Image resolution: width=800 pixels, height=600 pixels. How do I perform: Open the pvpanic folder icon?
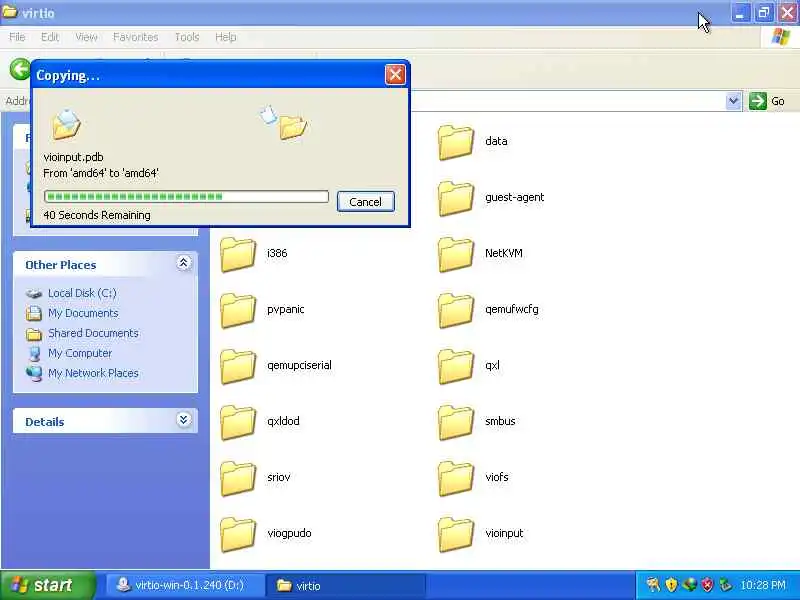tap(238, 310)
